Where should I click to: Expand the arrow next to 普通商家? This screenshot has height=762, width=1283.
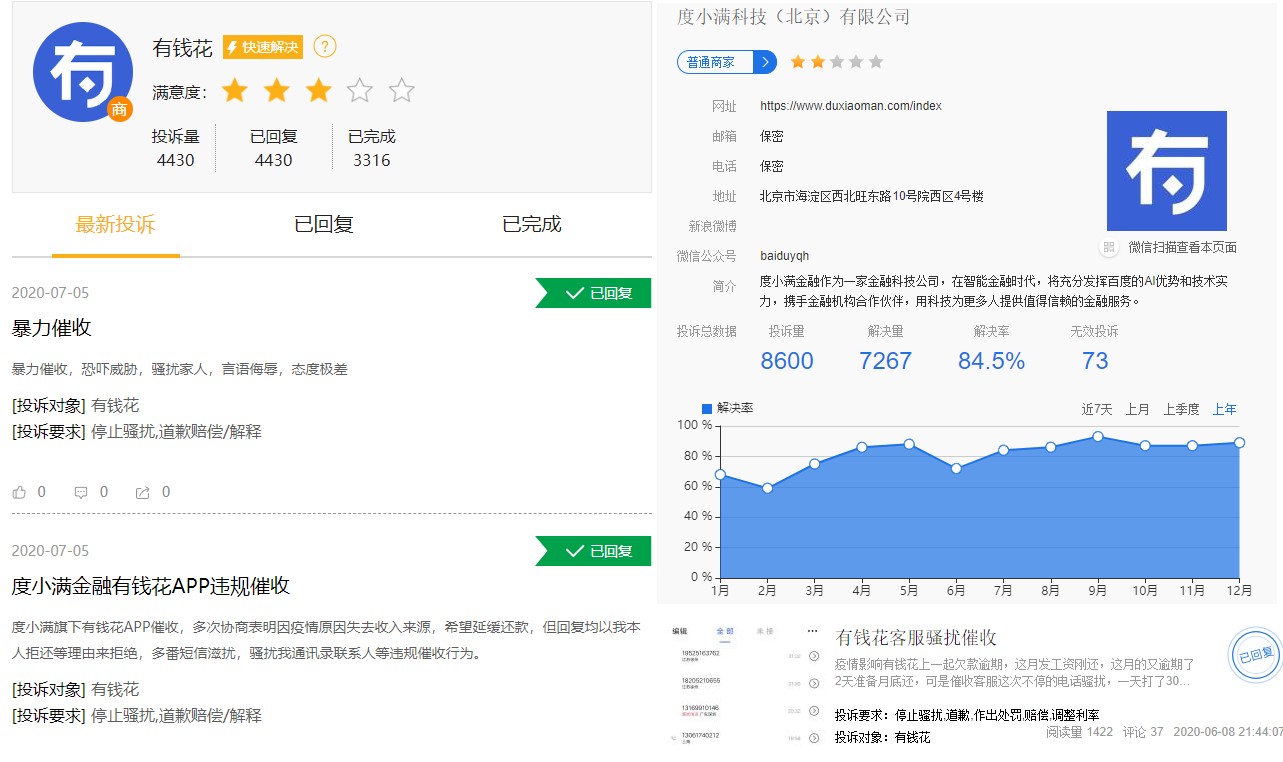tap(765, 62)
